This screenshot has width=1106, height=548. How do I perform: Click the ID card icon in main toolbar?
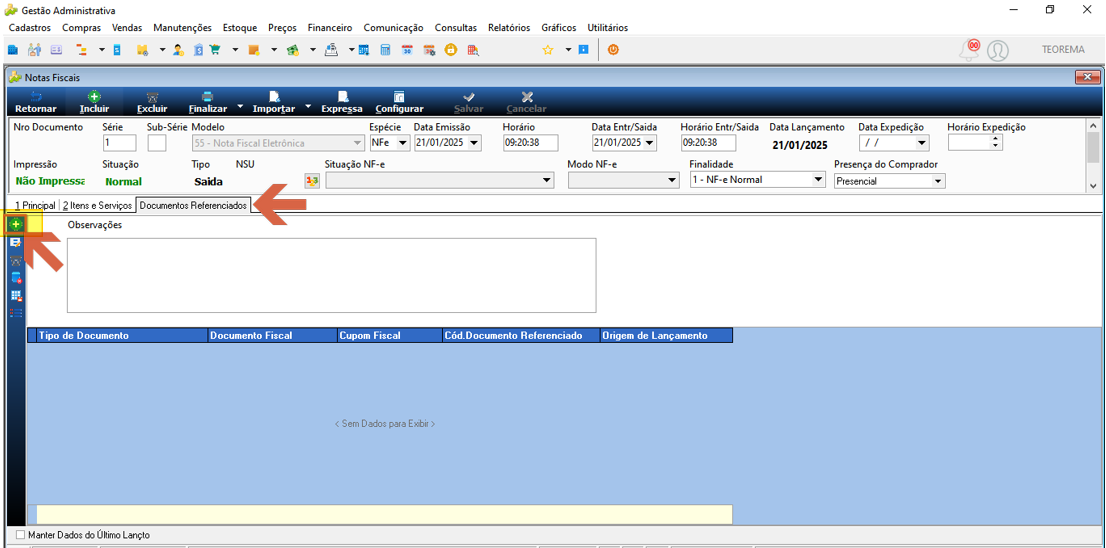coord(56,50)
